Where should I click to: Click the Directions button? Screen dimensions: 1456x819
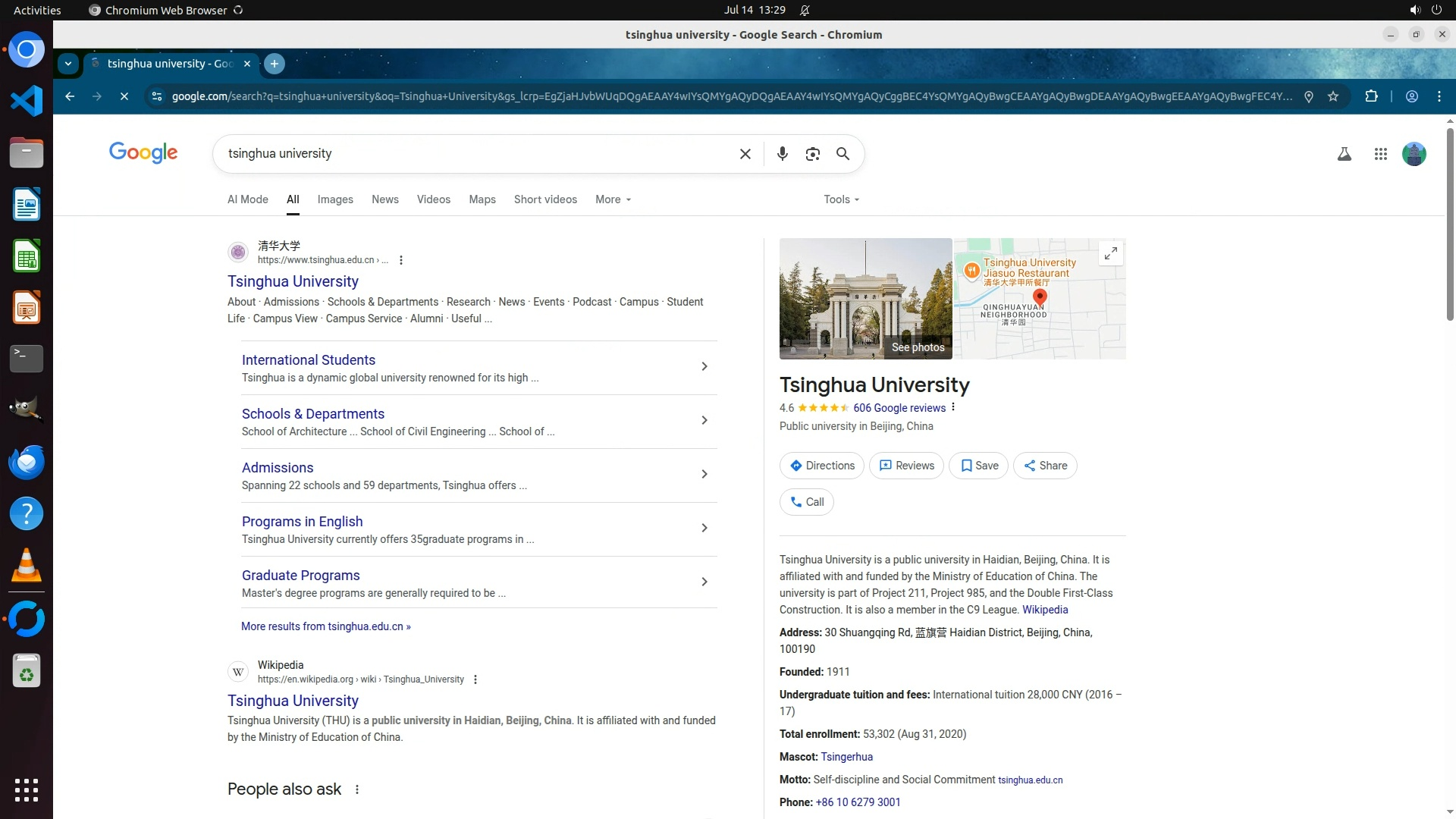click(821, 466)
